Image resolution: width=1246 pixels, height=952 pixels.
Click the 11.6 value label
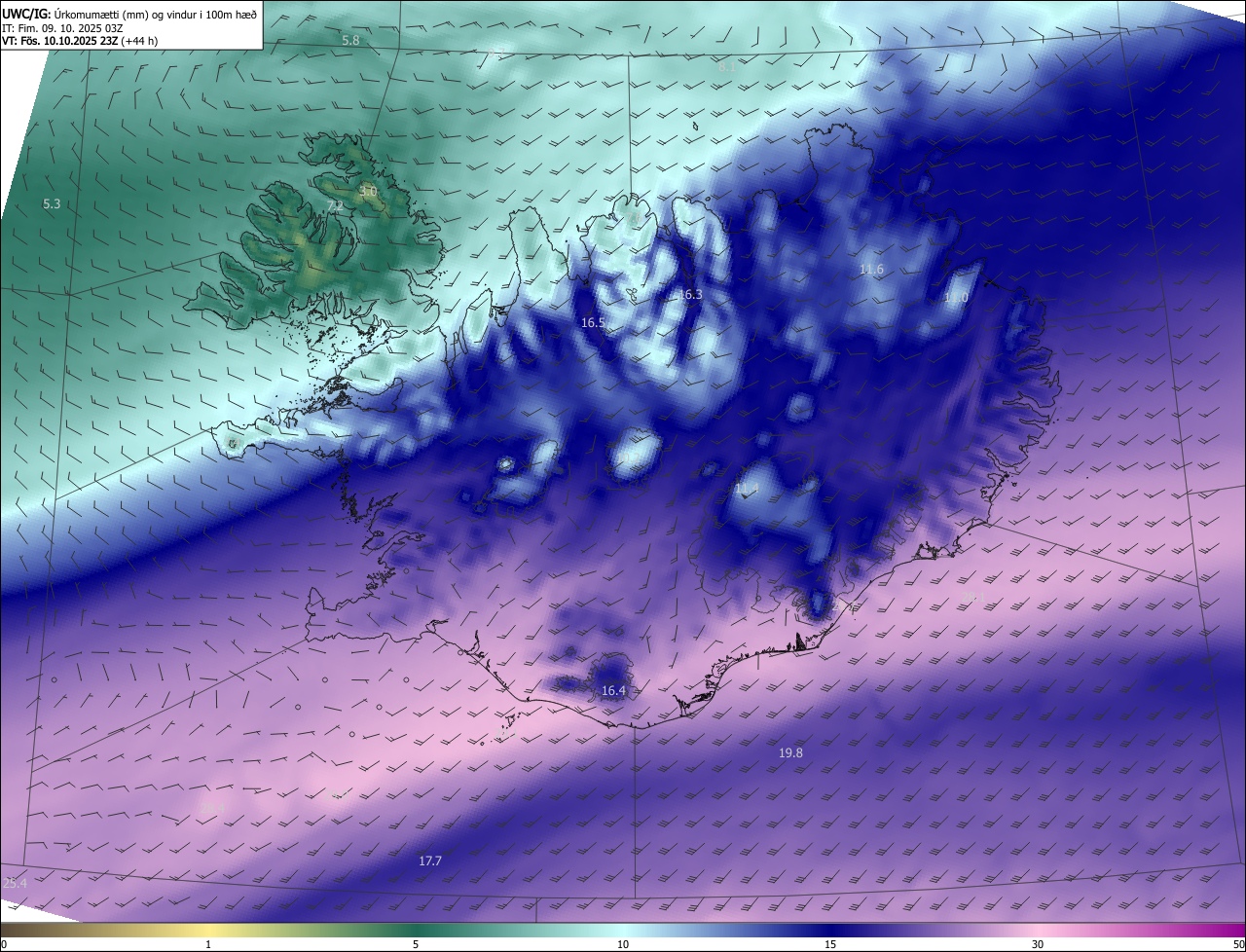871,270
